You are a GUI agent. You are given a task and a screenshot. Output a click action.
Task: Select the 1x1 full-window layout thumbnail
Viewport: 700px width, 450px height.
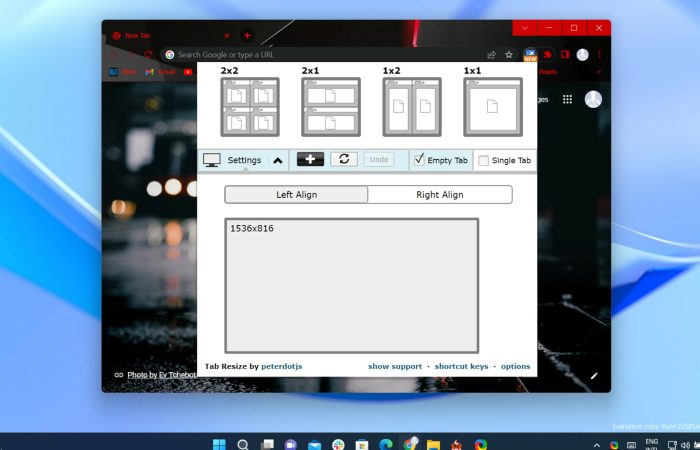click(493, 107)
